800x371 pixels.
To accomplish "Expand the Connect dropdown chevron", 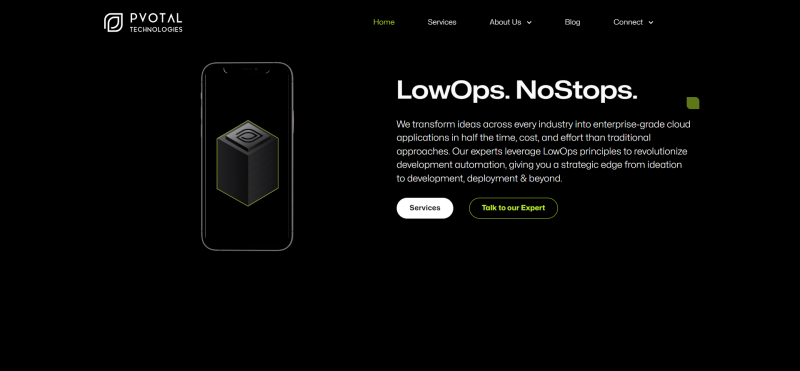I will tap(651, 22).
